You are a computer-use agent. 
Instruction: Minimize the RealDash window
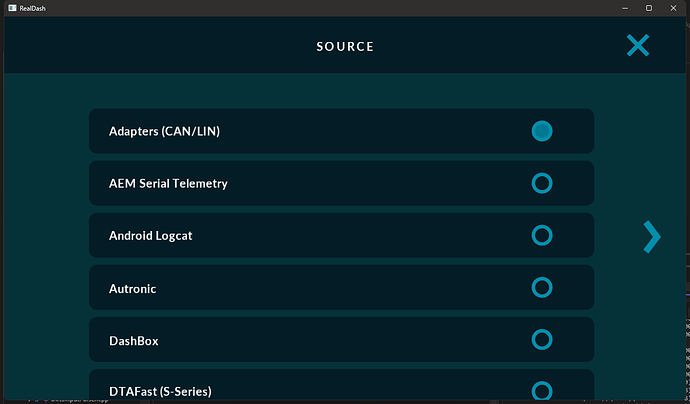621,8
